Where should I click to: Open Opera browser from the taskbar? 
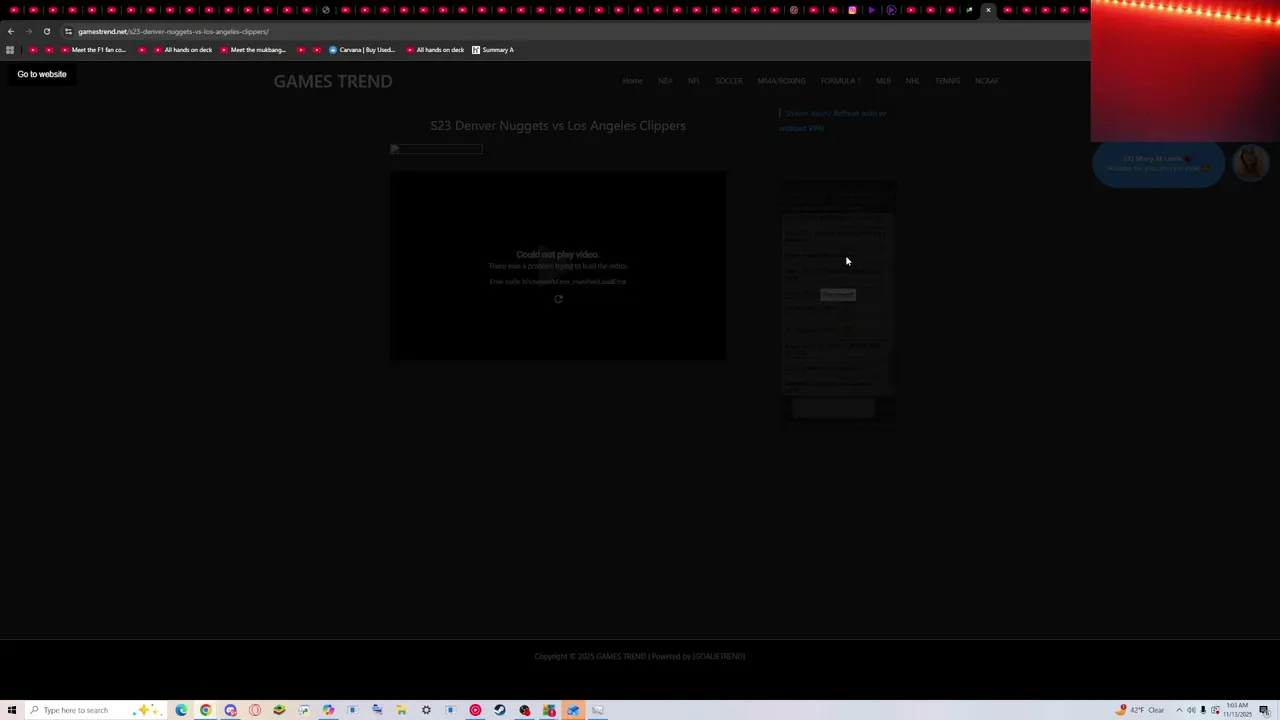pyautogui.click(x=255, y=710)
